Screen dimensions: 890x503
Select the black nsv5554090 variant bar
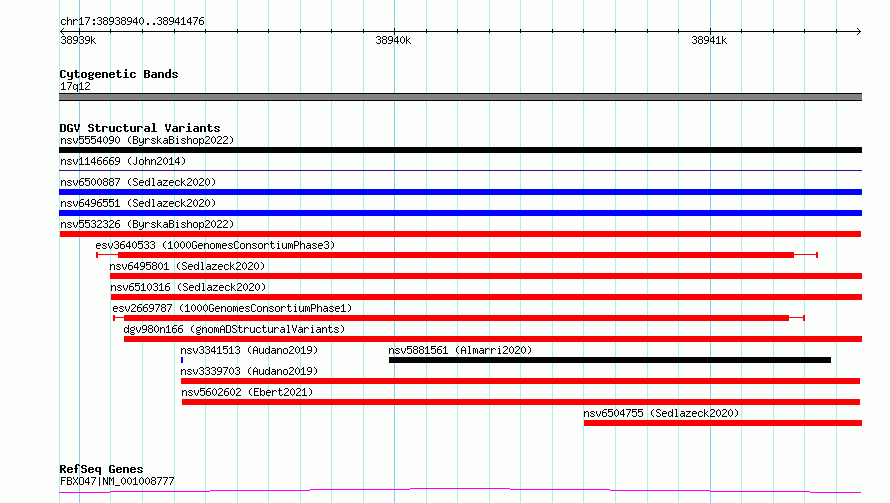tap(460, 150)
